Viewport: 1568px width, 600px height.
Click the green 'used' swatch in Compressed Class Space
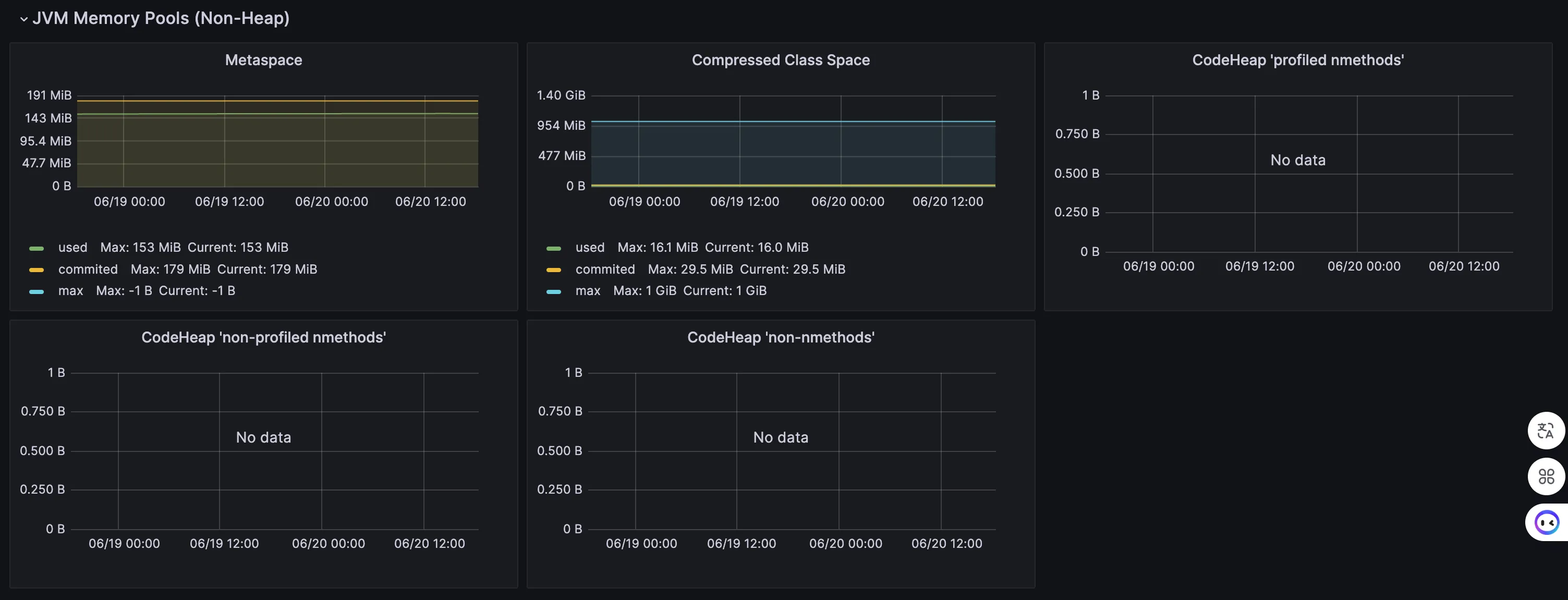[554, 248]
